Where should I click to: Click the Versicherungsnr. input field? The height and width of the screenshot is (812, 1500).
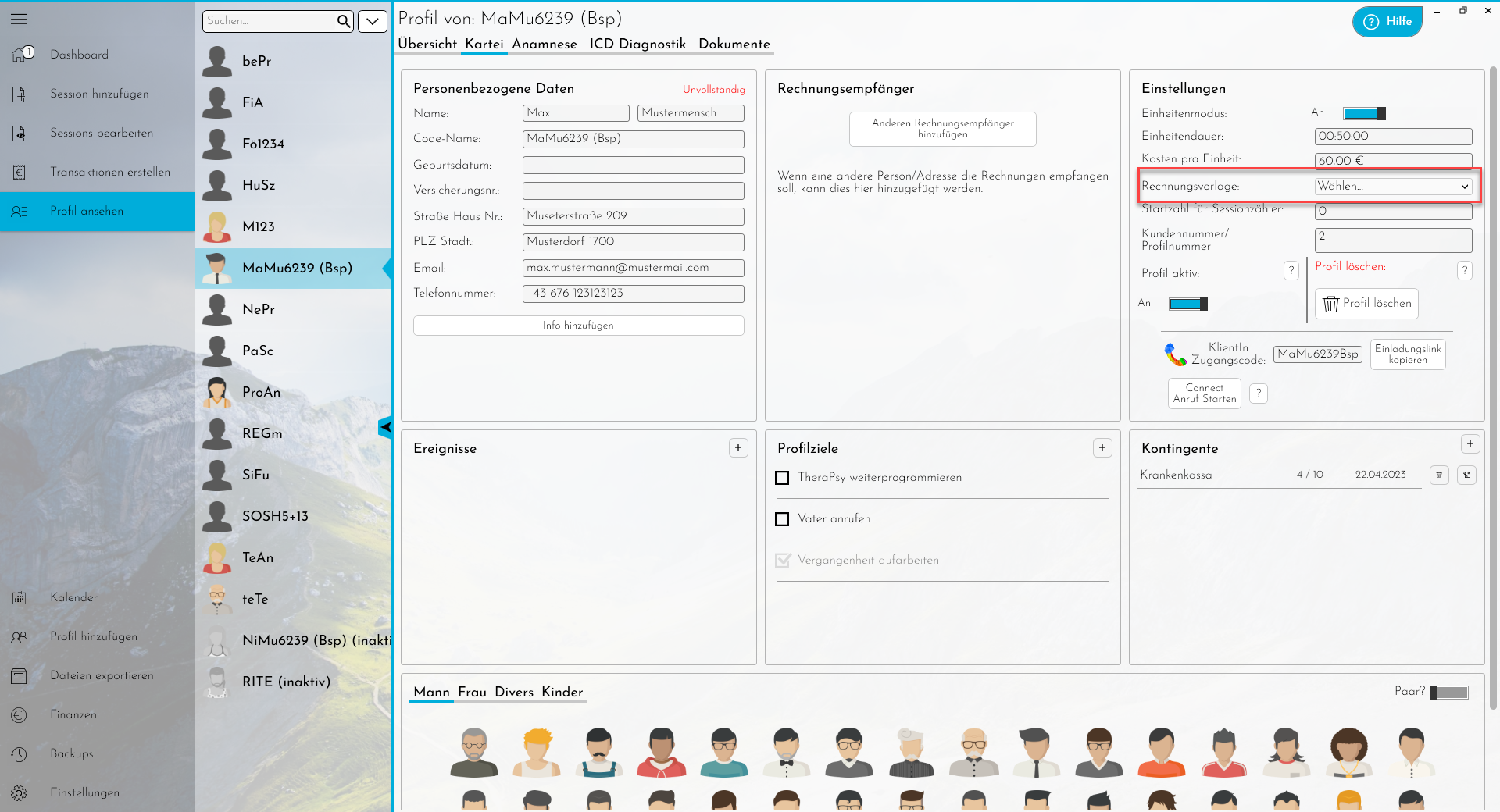click(633, 191)
